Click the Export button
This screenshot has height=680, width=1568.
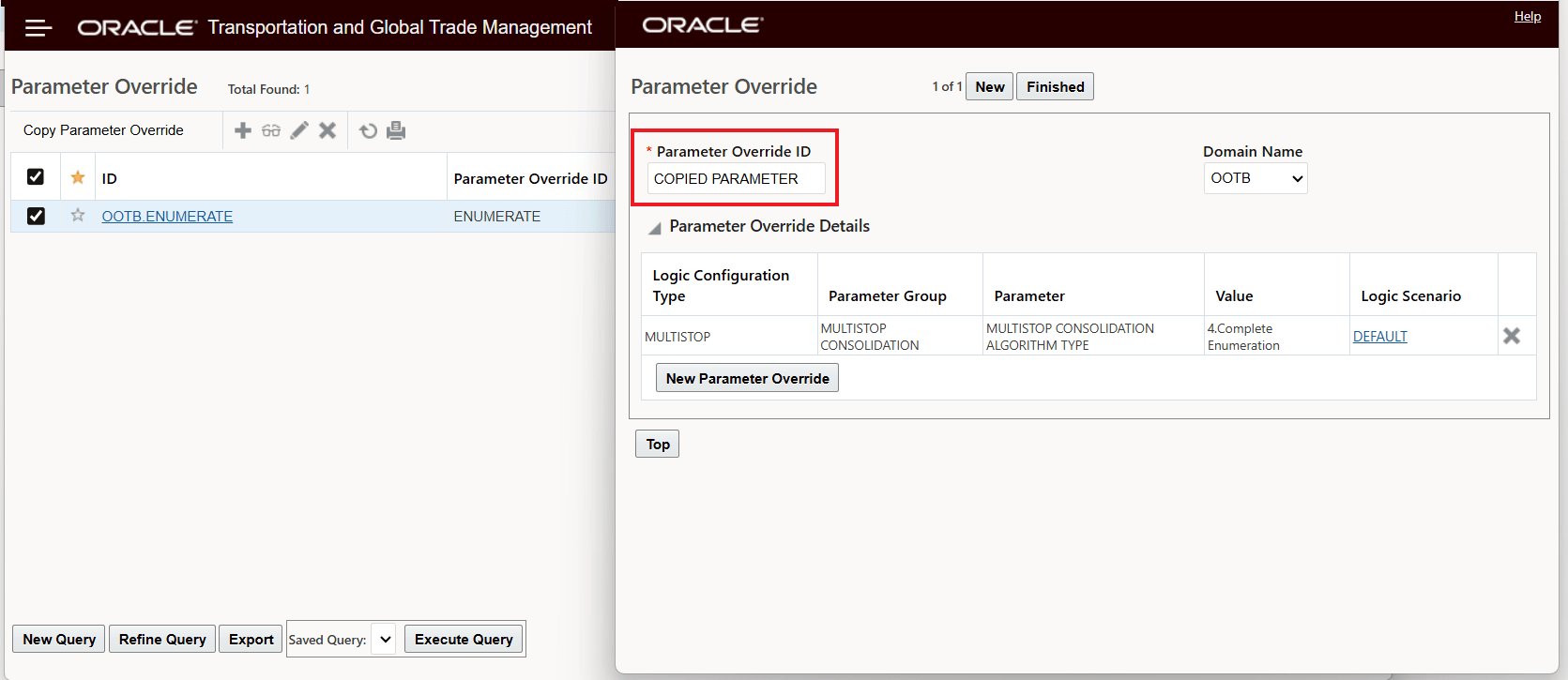[251, 640]
